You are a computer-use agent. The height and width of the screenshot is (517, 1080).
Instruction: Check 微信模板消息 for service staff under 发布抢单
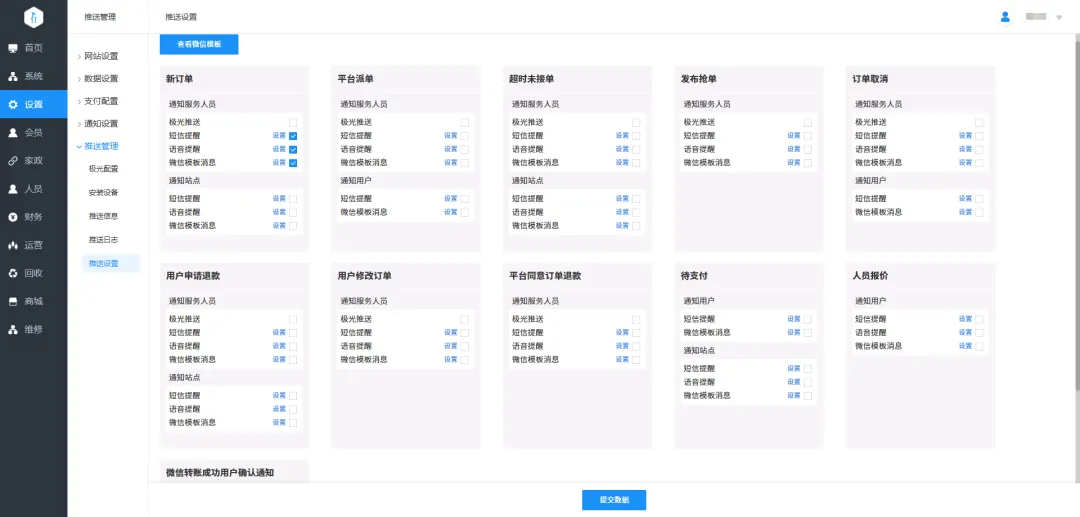tap(808, 162)
